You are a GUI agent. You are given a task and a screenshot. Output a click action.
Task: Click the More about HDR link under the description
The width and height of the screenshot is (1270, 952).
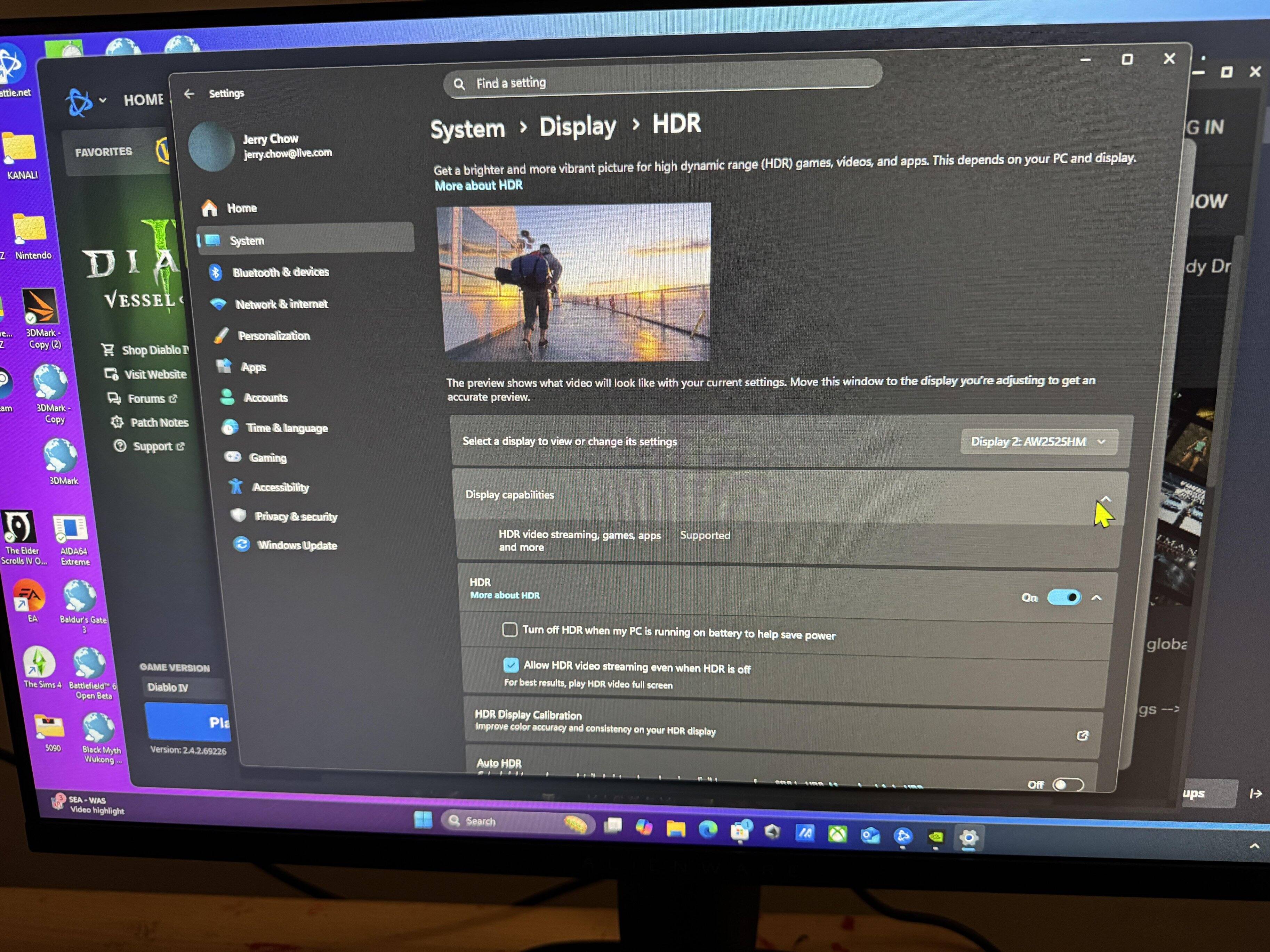[478, 185]
